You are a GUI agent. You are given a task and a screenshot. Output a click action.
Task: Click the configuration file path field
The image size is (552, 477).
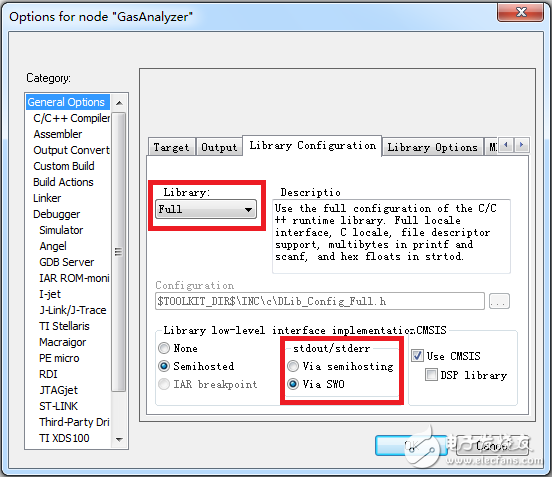click(320, 301)
